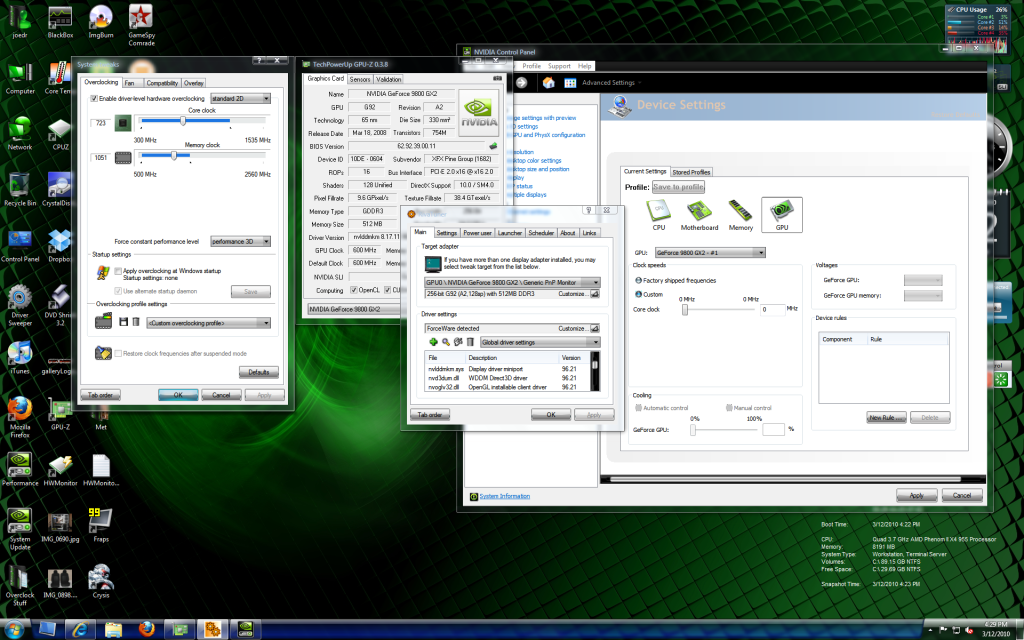Open the System Information link

pyautogui.click(x=505, y=496)
